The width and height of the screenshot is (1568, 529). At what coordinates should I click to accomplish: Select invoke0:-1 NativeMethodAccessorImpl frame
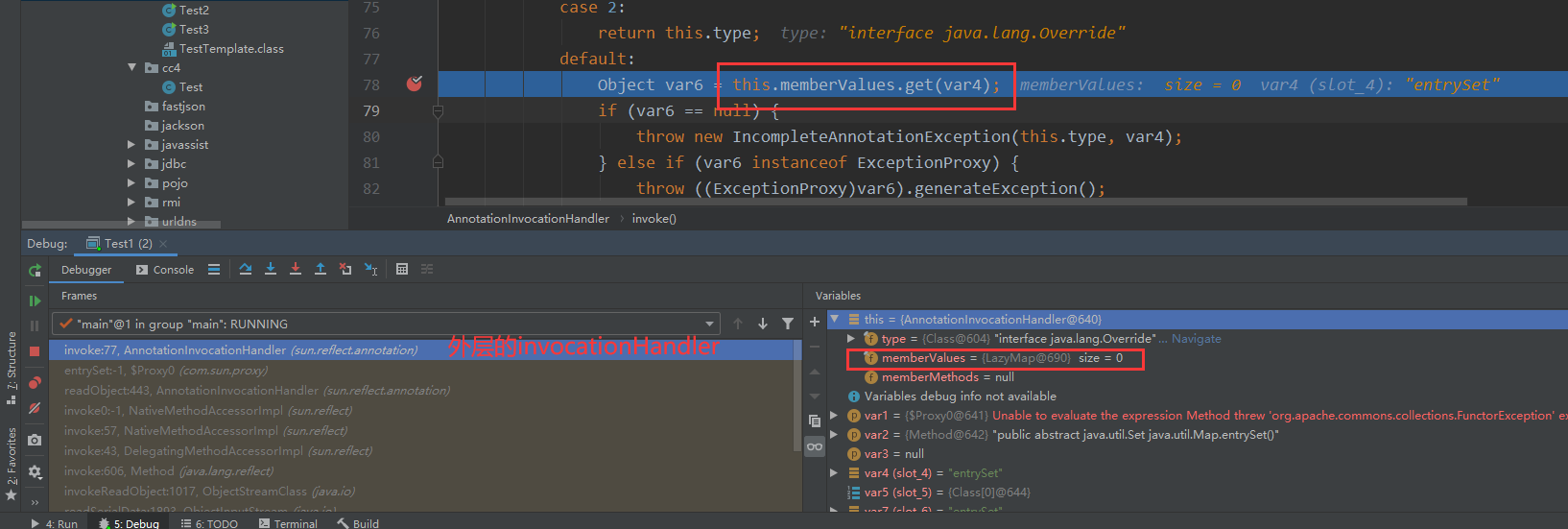[x=422, y=411]
